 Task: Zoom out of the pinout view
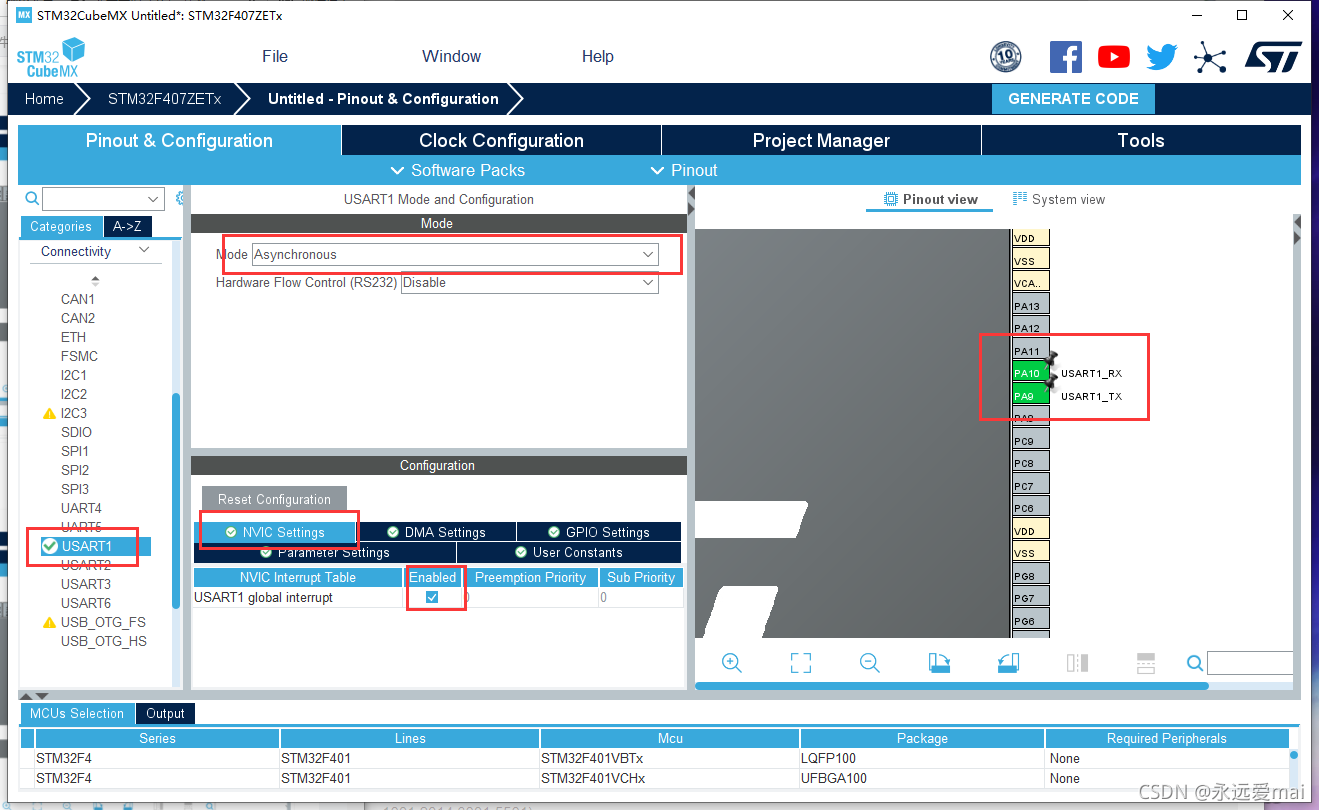pyautogui.click(x=870, y=662)
